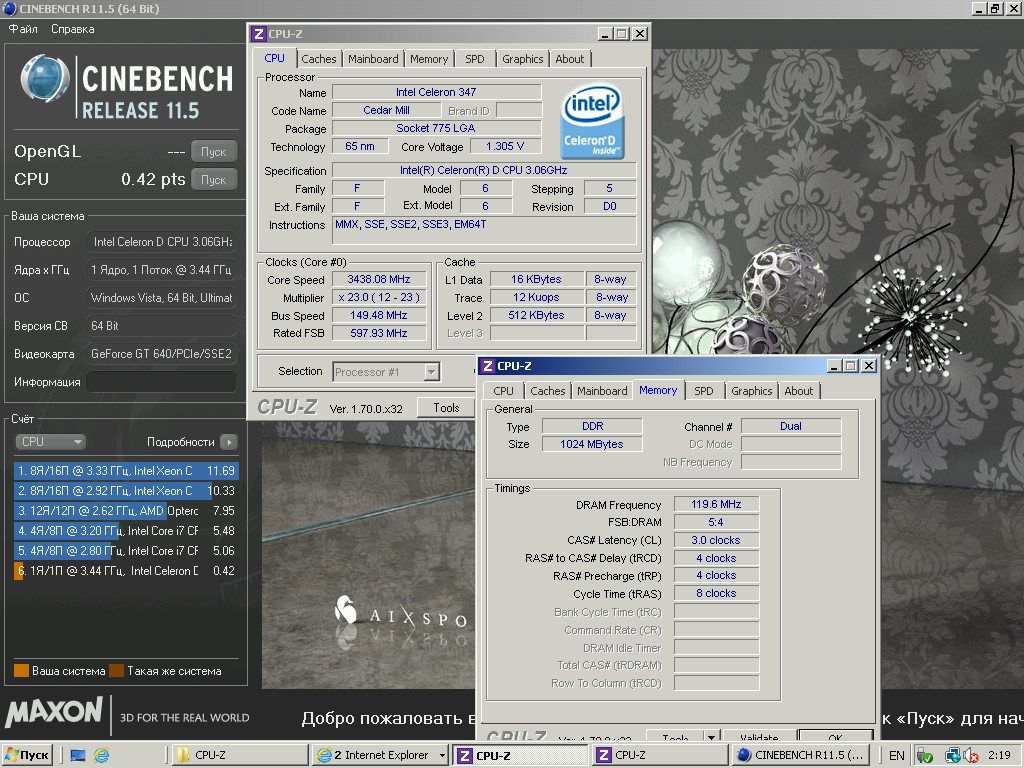Screen dimensions: 1024x768
Task: Expand Подробности with the arrow button
Action: point(229,442)
